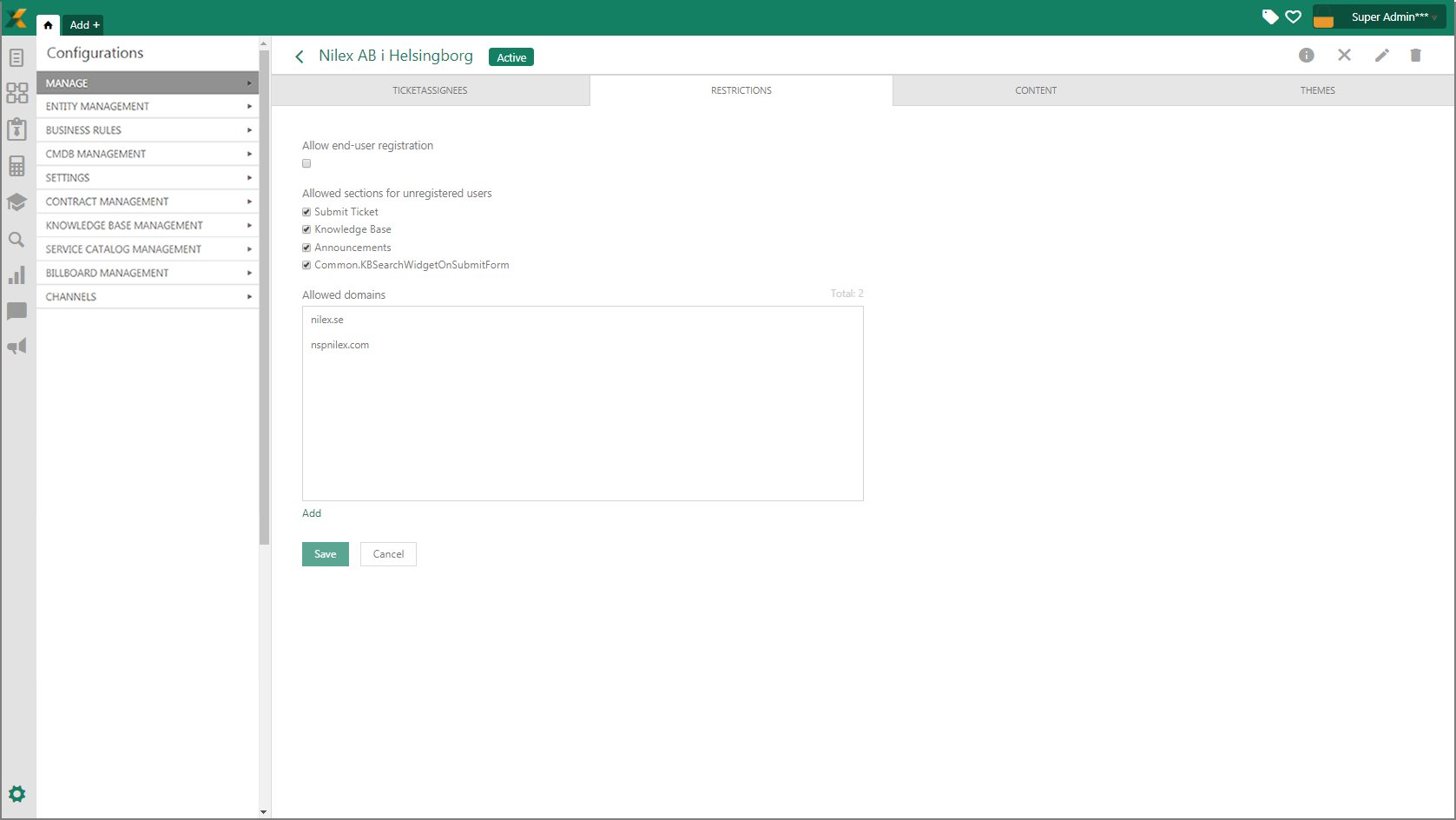
Task: Switch to CONTENT tab
Action: [x=1036, y=90]
